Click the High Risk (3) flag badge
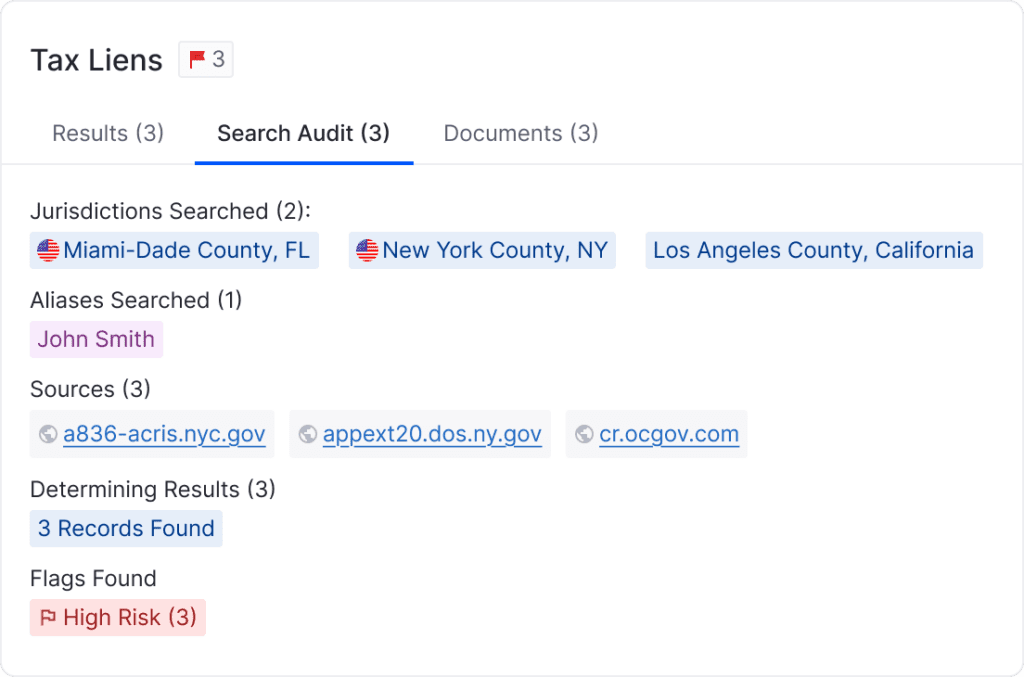This screenshot has height=677, width=1024. tap(118, 618)
